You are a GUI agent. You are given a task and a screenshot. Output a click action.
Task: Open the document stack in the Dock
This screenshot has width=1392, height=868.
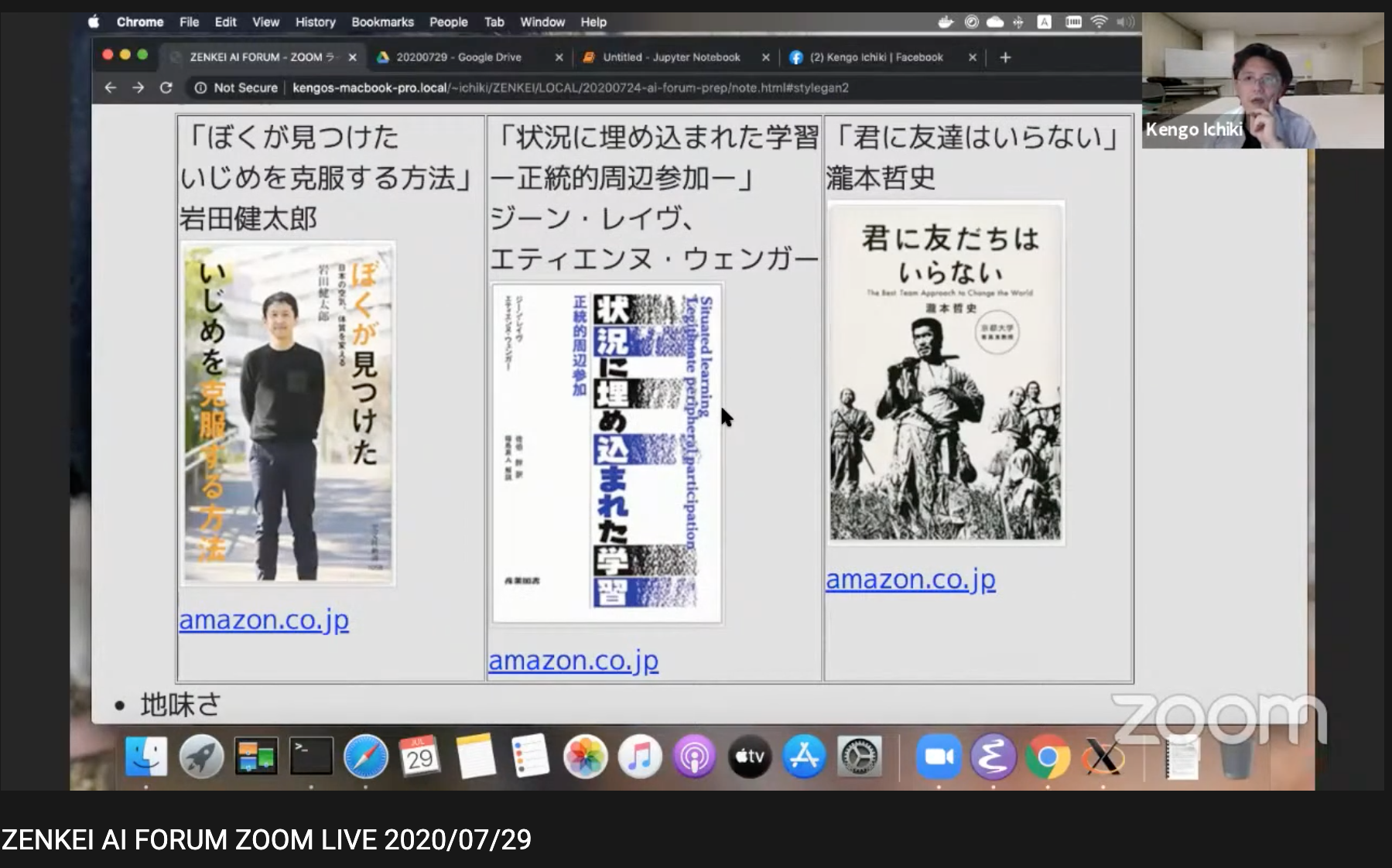coord(1182,758)
